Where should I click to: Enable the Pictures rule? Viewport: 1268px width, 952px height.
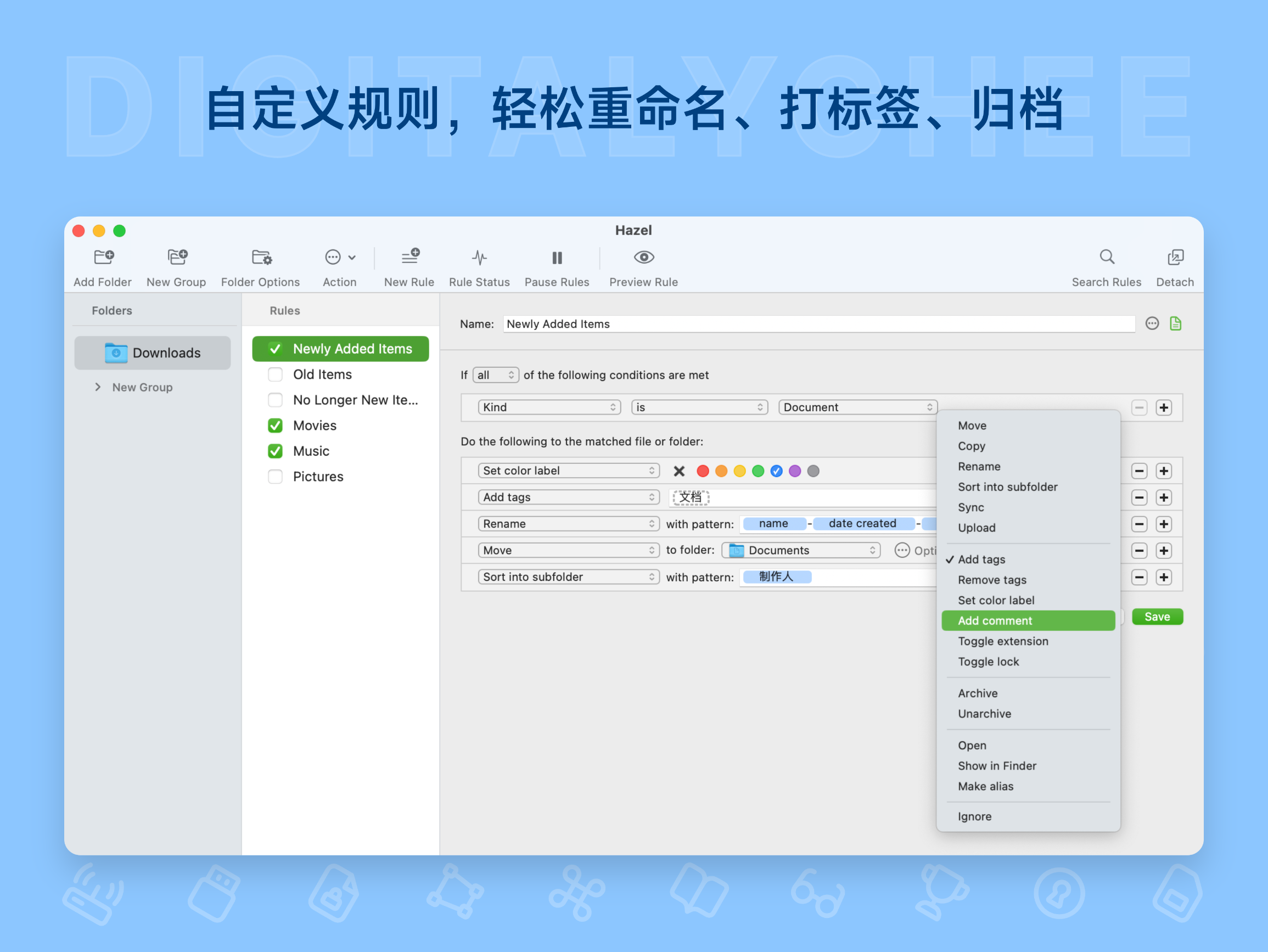275,476
